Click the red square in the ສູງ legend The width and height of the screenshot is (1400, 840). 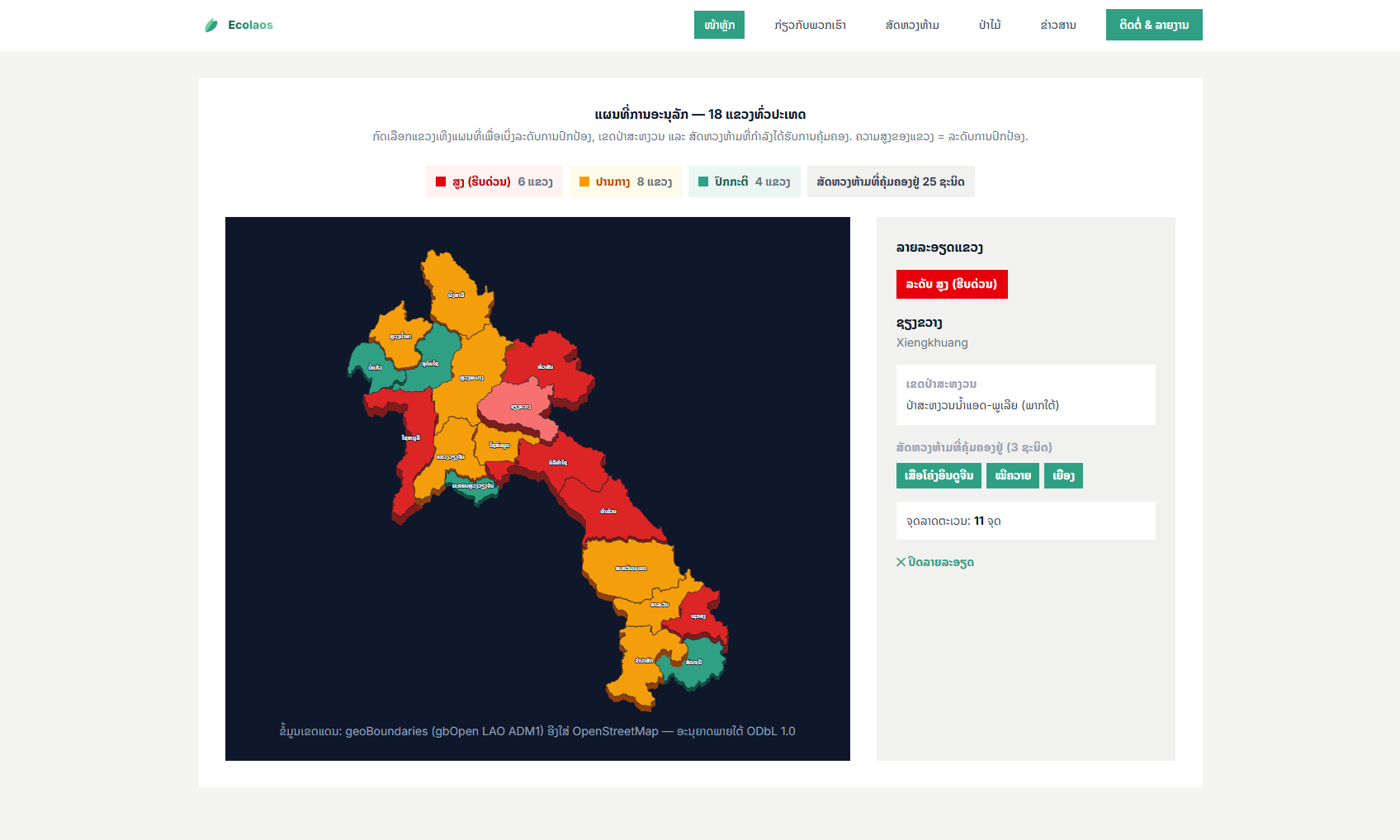click(x=441, y=182)
